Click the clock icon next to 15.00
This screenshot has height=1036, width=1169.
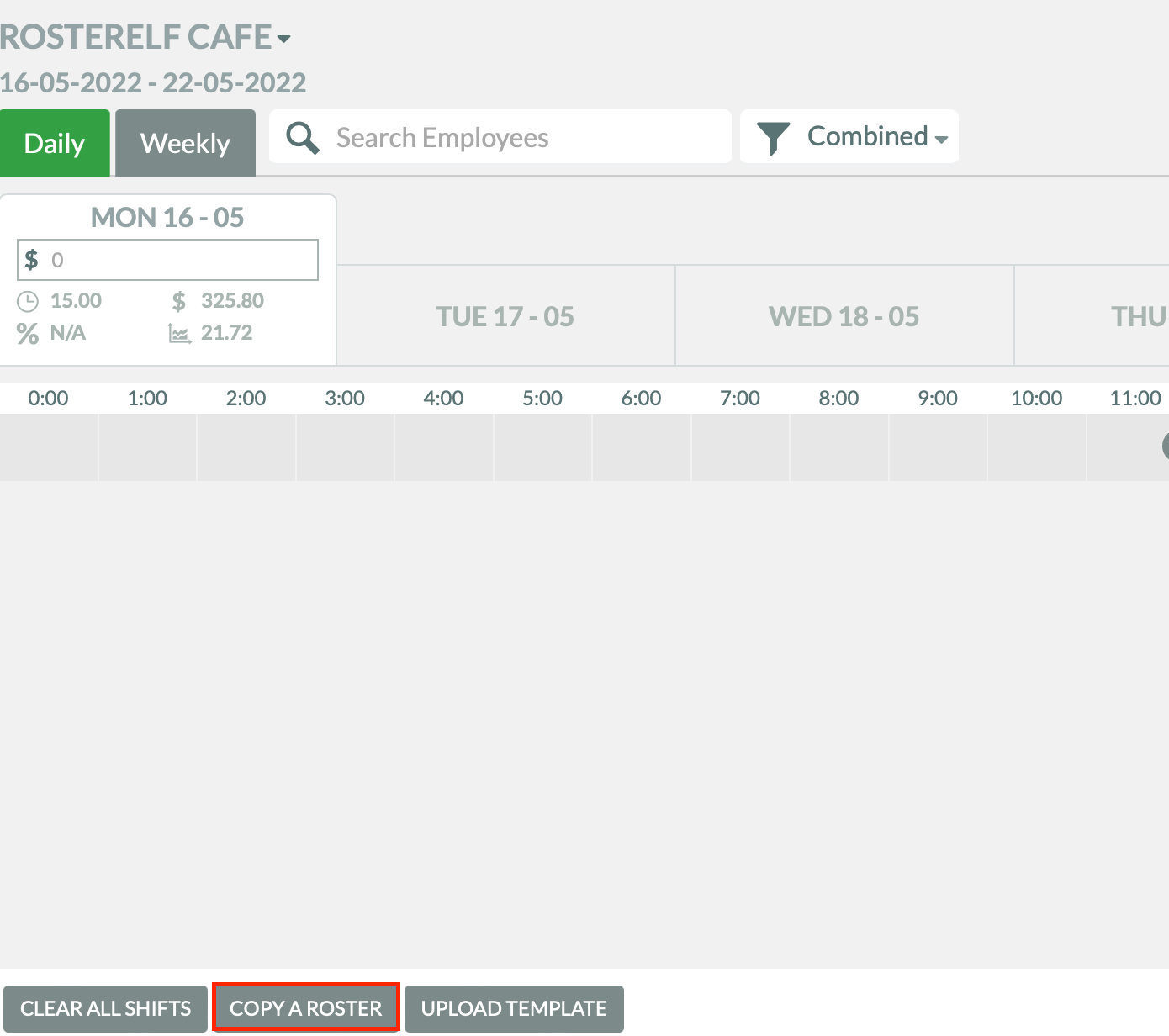(28, 301)
